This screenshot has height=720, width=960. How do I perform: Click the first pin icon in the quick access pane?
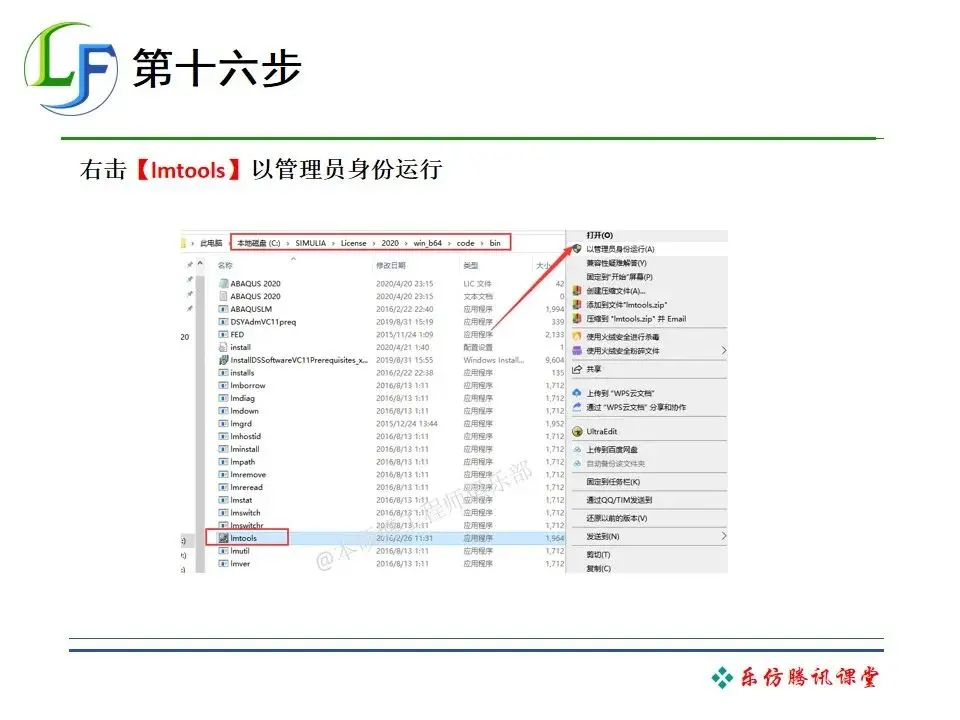190,264
